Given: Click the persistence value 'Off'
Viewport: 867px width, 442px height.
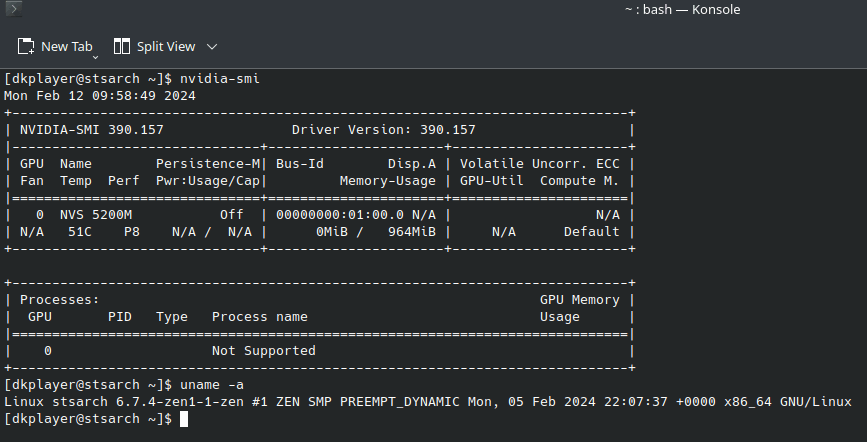Looking at the screenshot, I should (232, 215).
